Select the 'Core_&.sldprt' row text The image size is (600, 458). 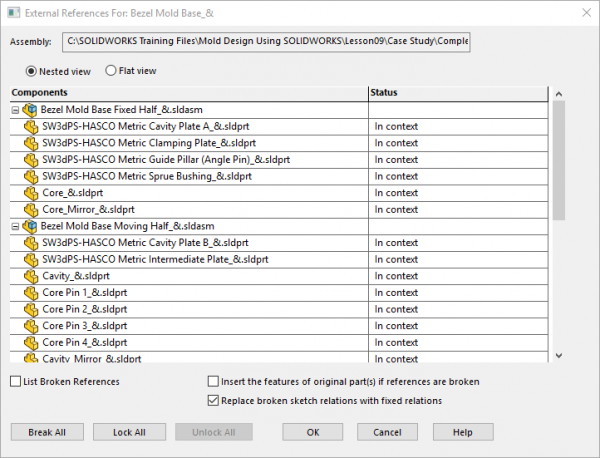tap(73, 193)
